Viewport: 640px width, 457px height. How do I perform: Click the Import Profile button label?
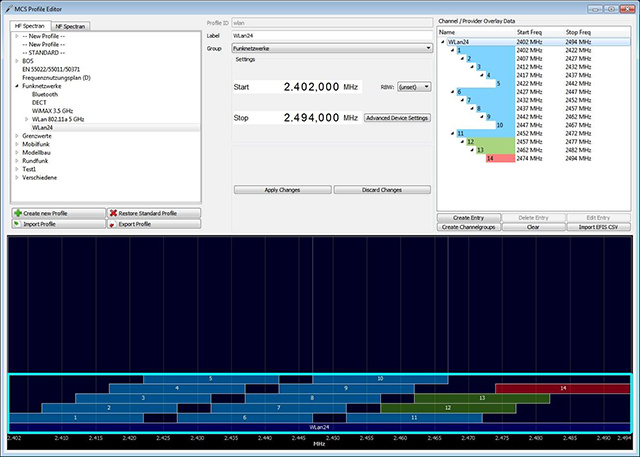pyautogui.click(x=40, y=224)
